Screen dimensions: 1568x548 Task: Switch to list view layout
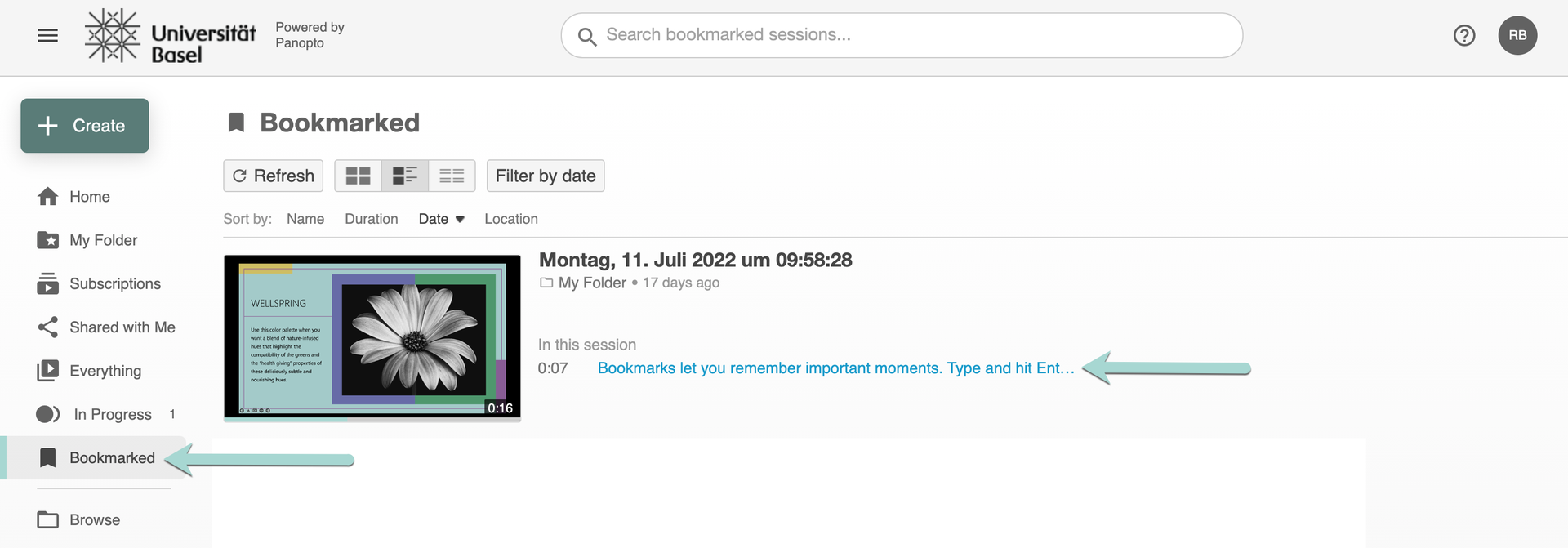pyautogui.click(x=452, y=176)
